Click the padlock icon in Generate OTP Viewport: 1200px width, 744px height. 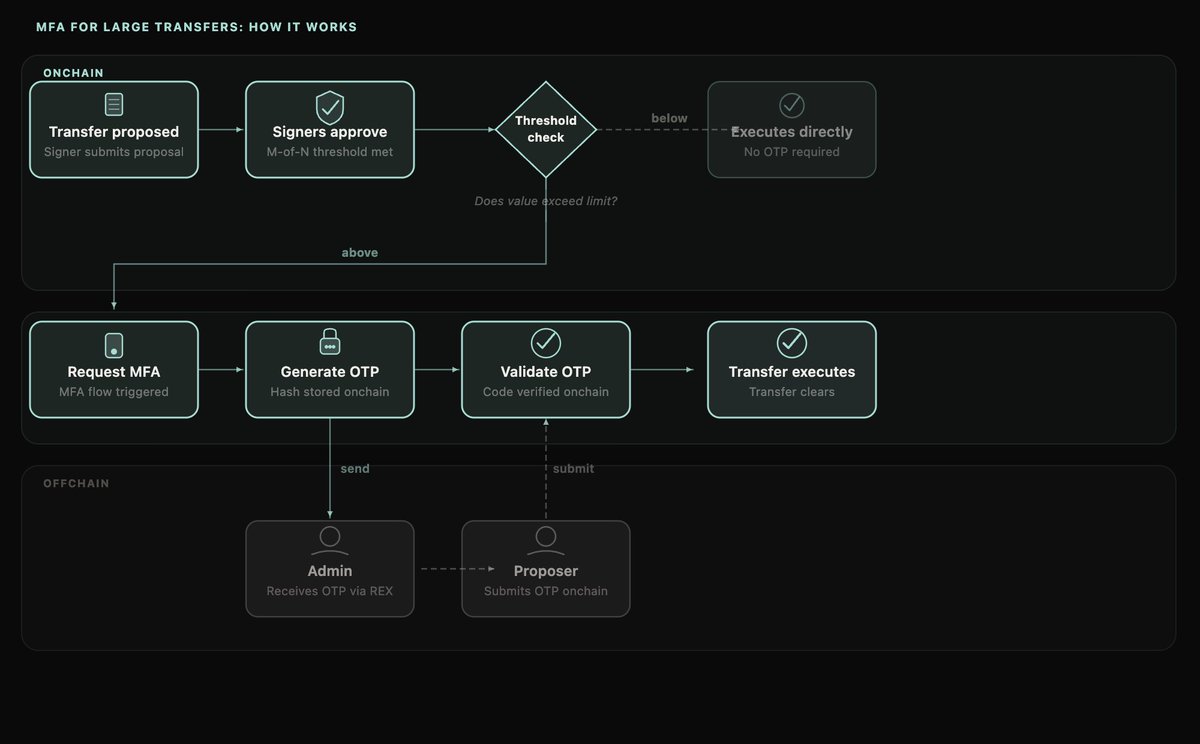pyautogui.click(x=330, y=342)
